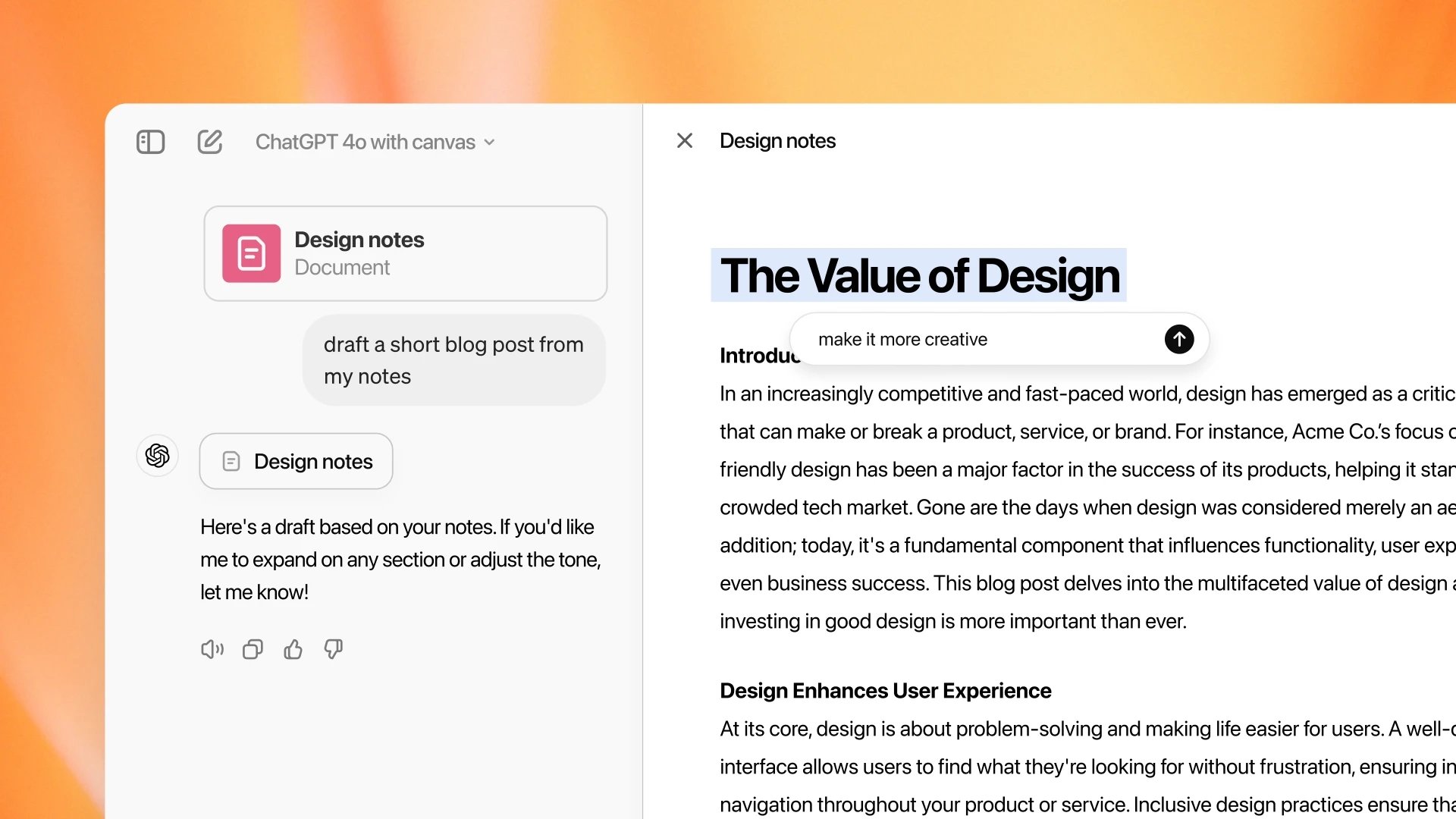This screenshot has height=819, width=1456.
Task: Click the Design notes document icon
Action: point(252,253)
